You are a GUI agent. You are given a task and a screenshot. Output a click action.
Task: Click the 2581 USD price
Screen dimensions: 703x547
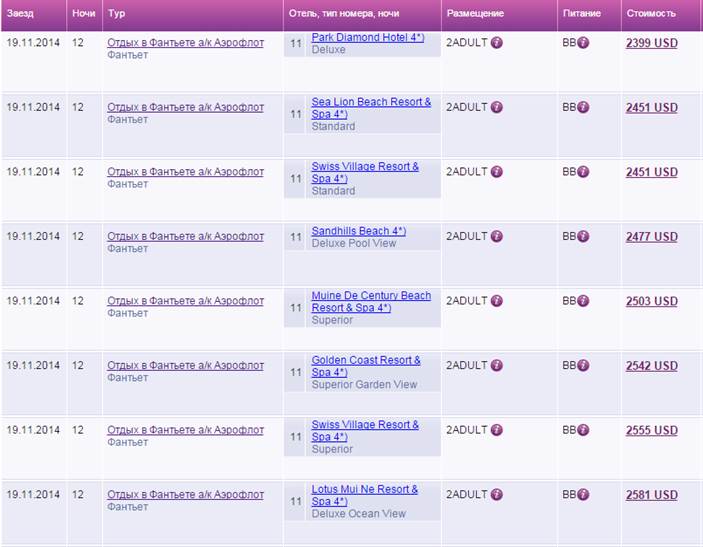(651, 495)
